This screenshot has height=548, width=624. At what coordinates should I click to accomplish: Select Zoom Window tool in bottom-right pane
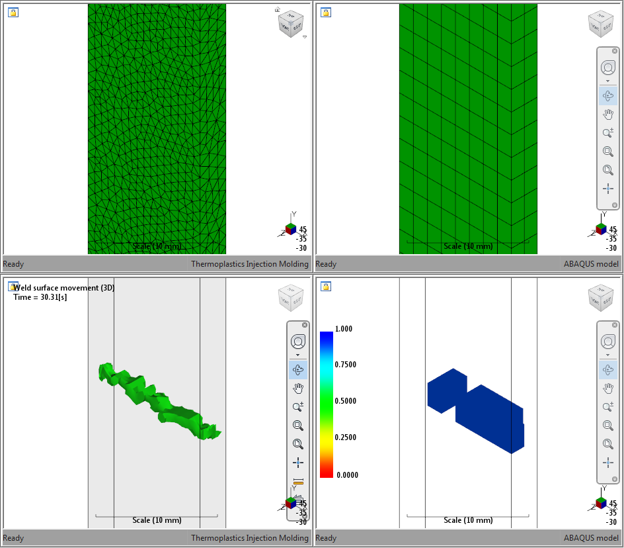[x=608, y=425]
